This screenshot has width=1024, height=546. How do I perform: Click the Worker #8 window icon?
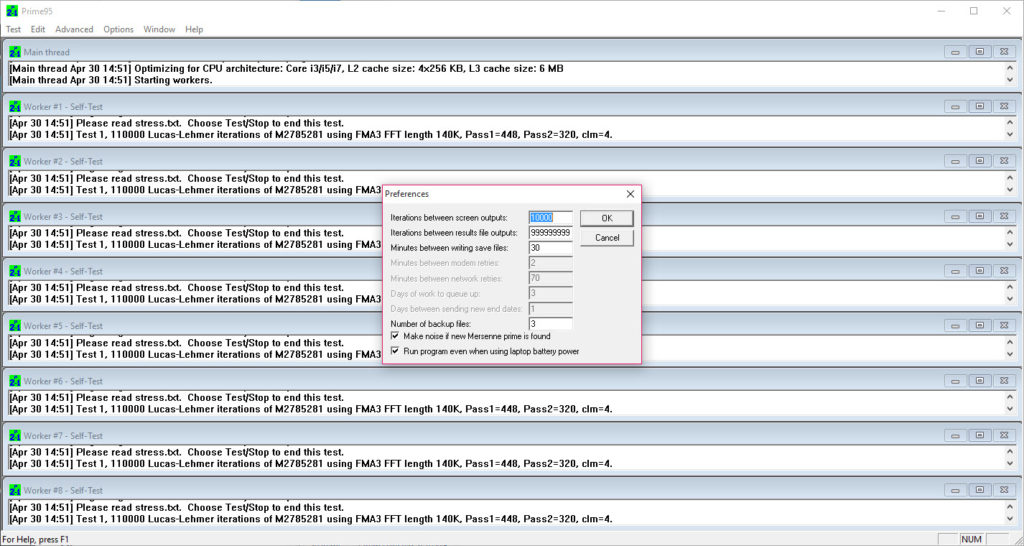(15, 490)
